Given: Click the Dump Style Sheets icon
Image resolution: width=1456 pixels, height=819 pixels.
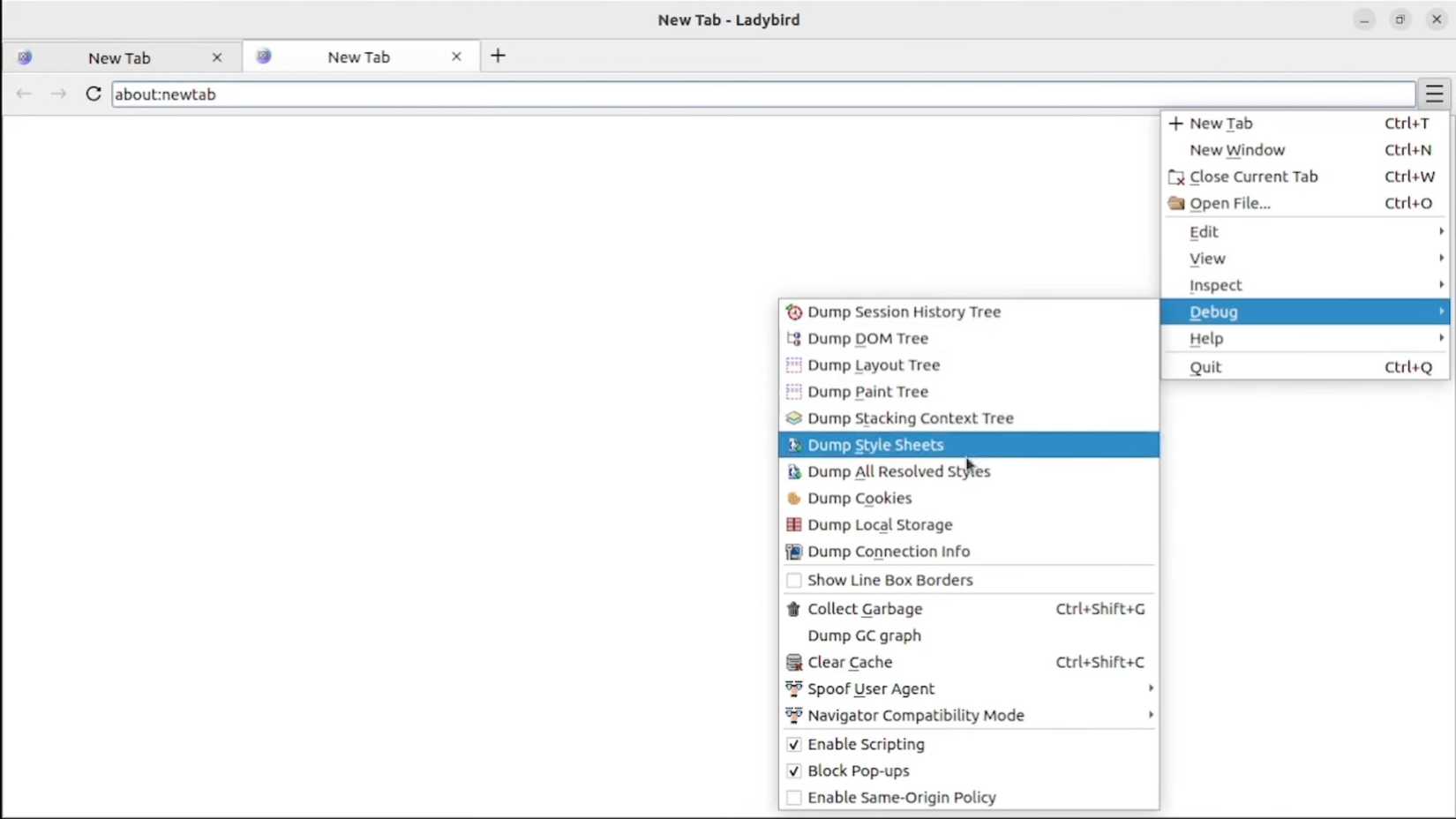Looking at the screenshot, I should 793,445.
